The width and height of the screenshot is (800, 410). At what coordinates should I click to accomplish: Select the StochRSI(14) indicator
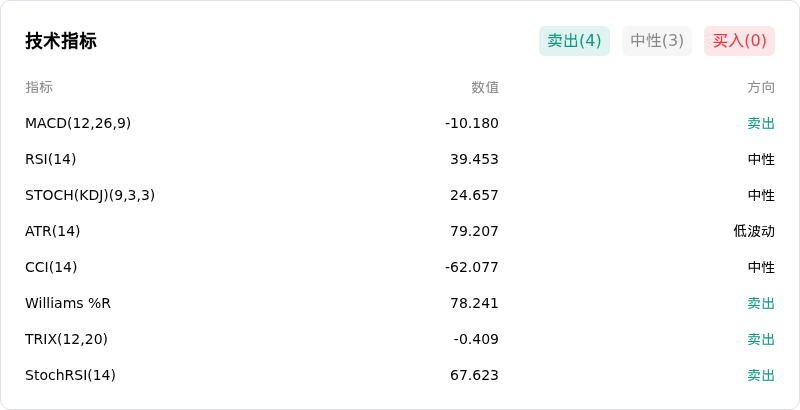70,375
